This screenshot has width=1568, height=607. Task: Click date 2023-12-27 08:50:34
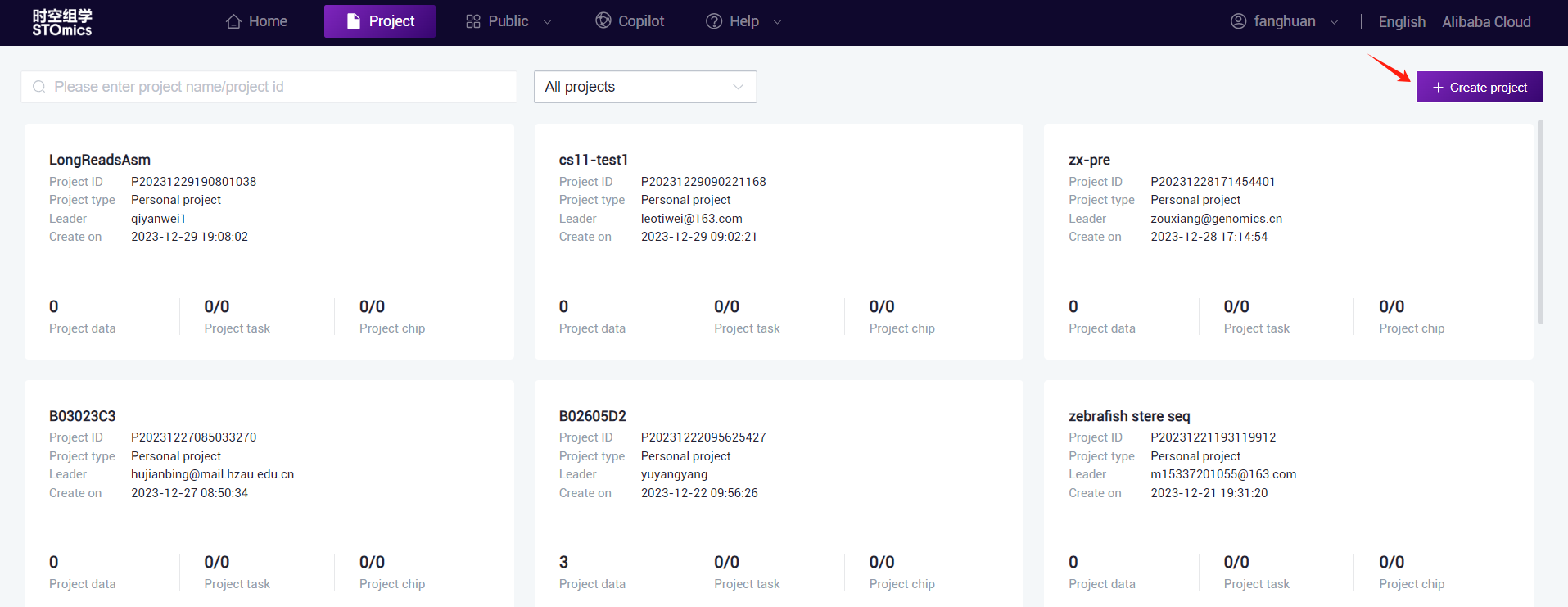(189, 493)
